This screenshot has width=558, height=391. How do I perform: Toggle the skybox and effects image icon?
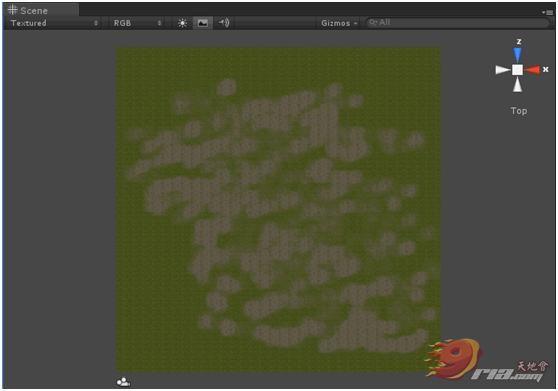point(203,23)
